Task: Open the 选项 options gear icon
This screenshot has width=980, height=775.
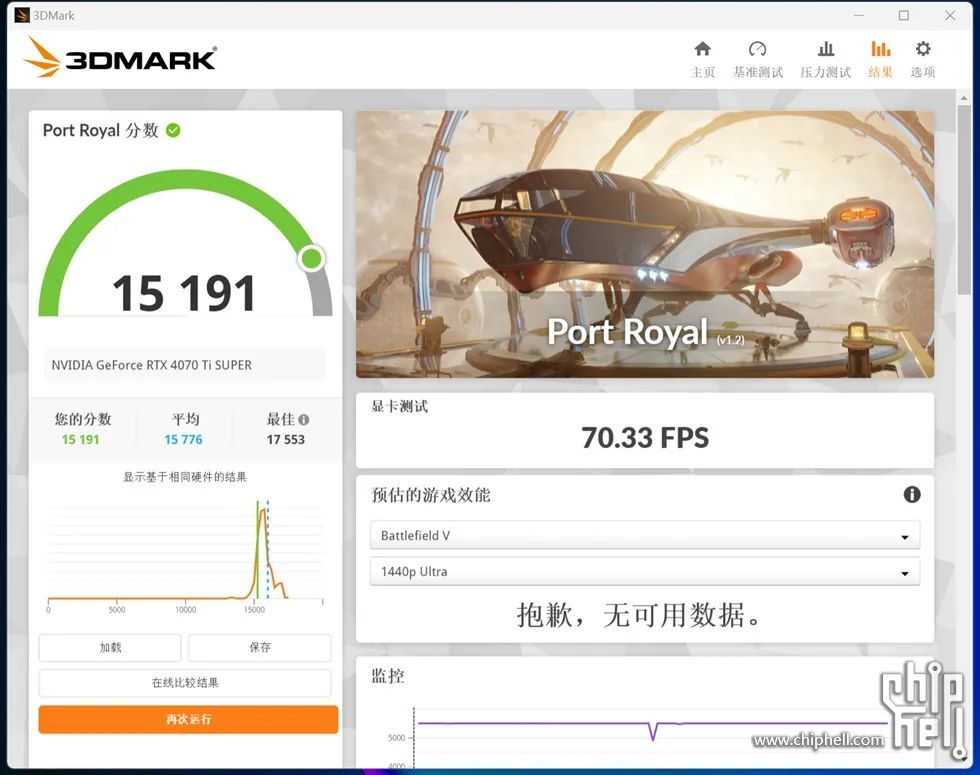Action: click(x=922, y=49)
